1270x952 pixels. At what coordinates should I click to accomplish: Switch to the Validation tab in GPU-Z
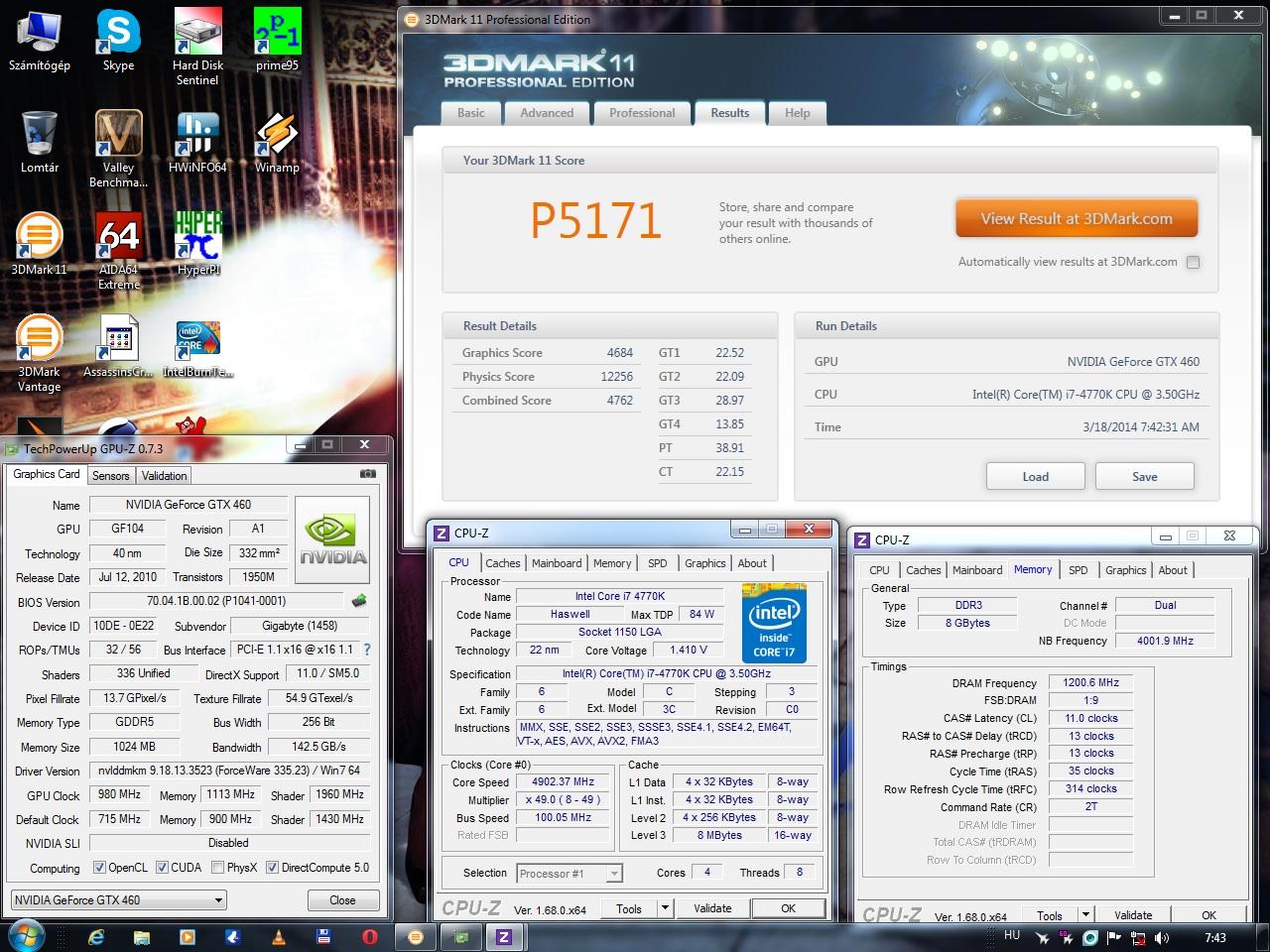pos(164,476)
